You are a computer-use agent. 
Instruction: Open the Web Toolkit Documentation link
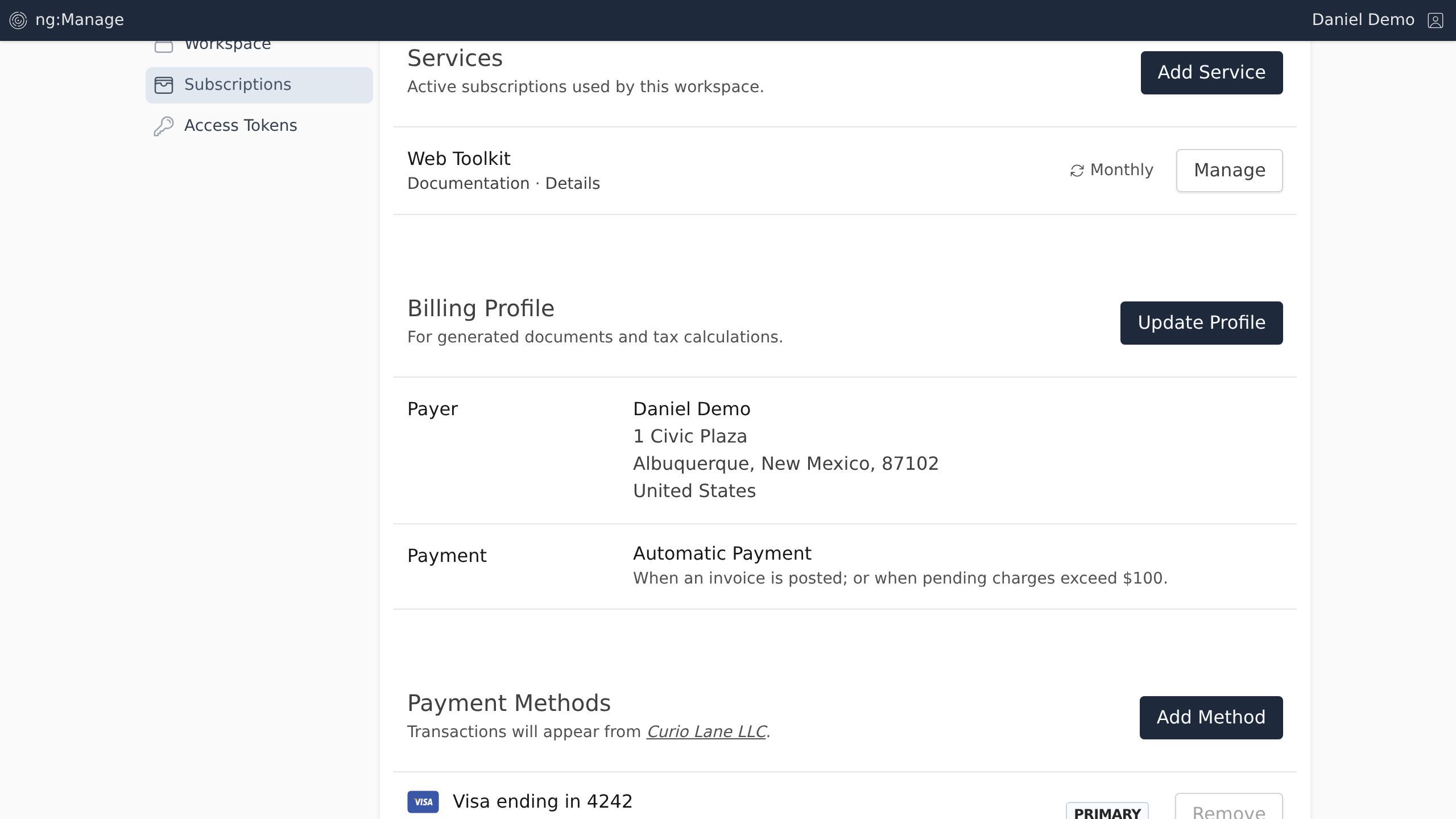pos(468,184)
